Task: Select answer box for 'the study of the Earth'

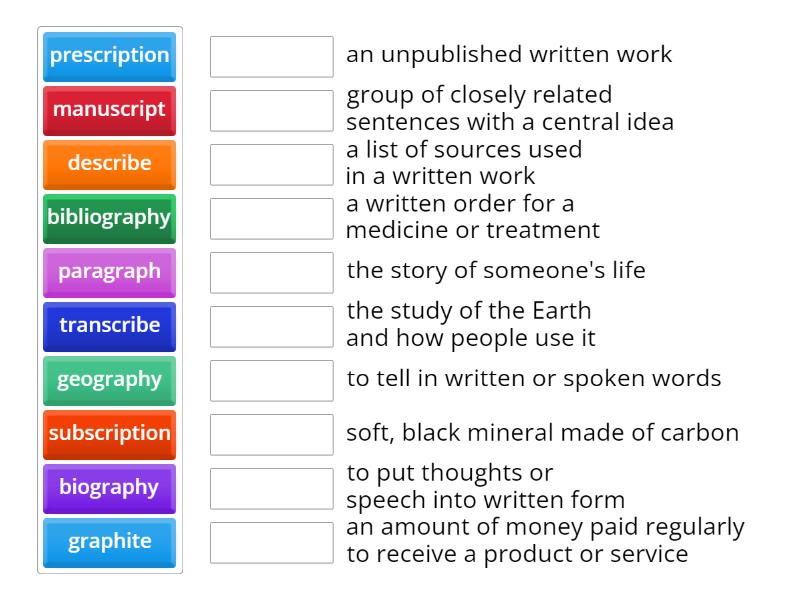Action: [x=272, y=327]
